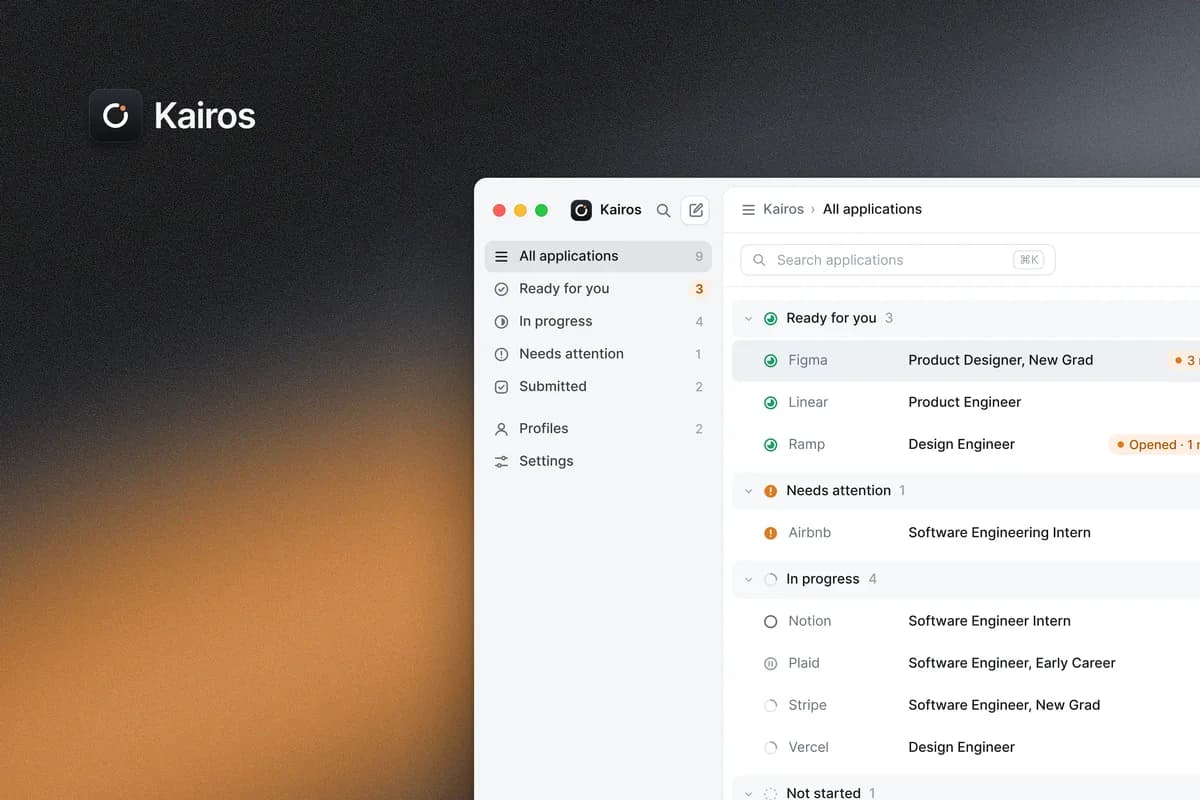Click the Product Engineer title on the Linear row

(964, 402)
